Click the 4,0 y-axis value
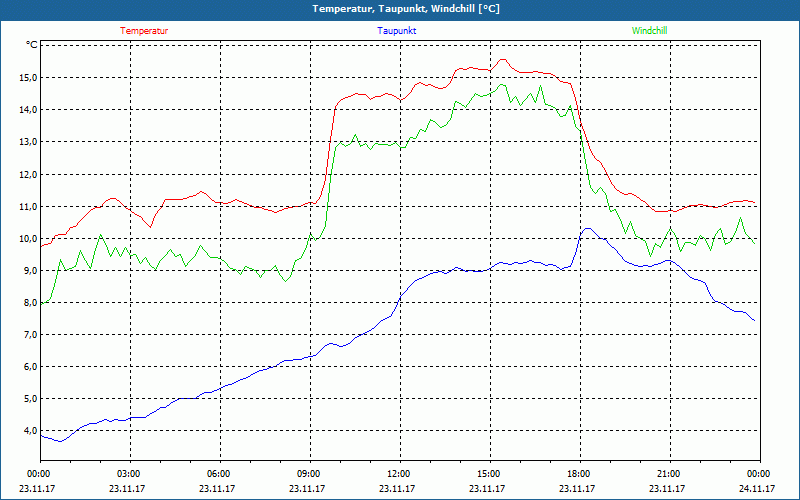This screenshot has width=800, height=500. tap(30, 431)
